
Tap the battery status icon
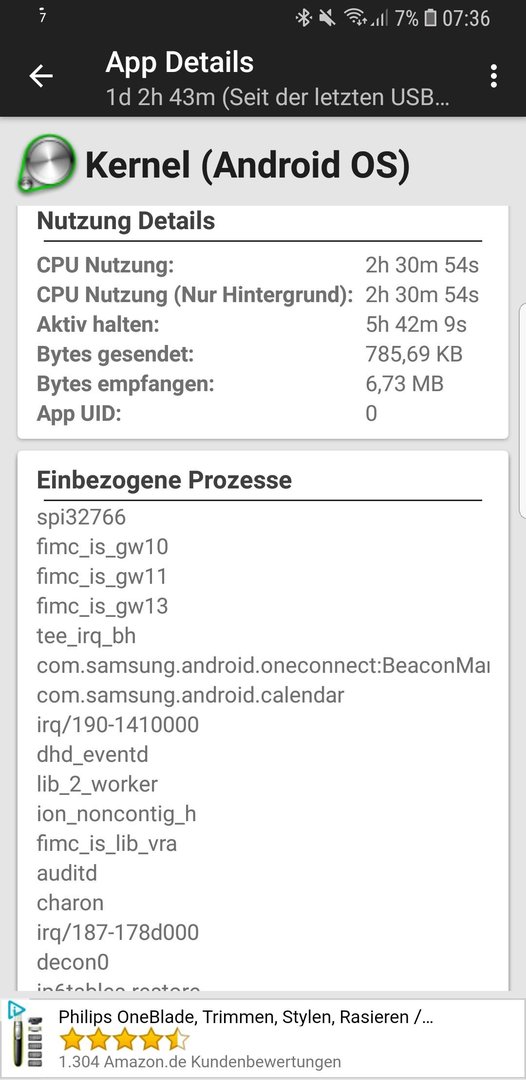[430, 18]
